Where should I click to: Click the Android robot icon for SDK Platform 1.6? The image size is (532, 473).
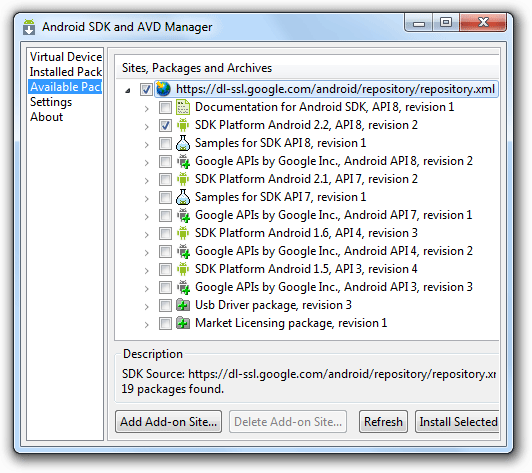click(183, 233)
